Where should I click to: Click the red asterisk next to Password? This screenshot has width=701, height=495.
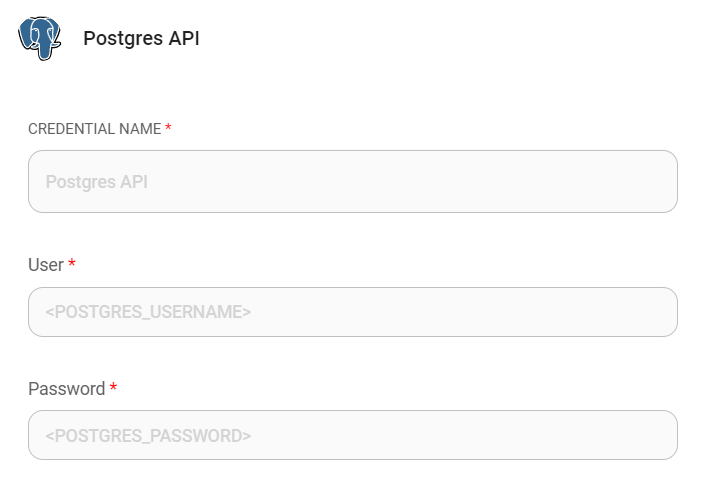click(114, 388)
